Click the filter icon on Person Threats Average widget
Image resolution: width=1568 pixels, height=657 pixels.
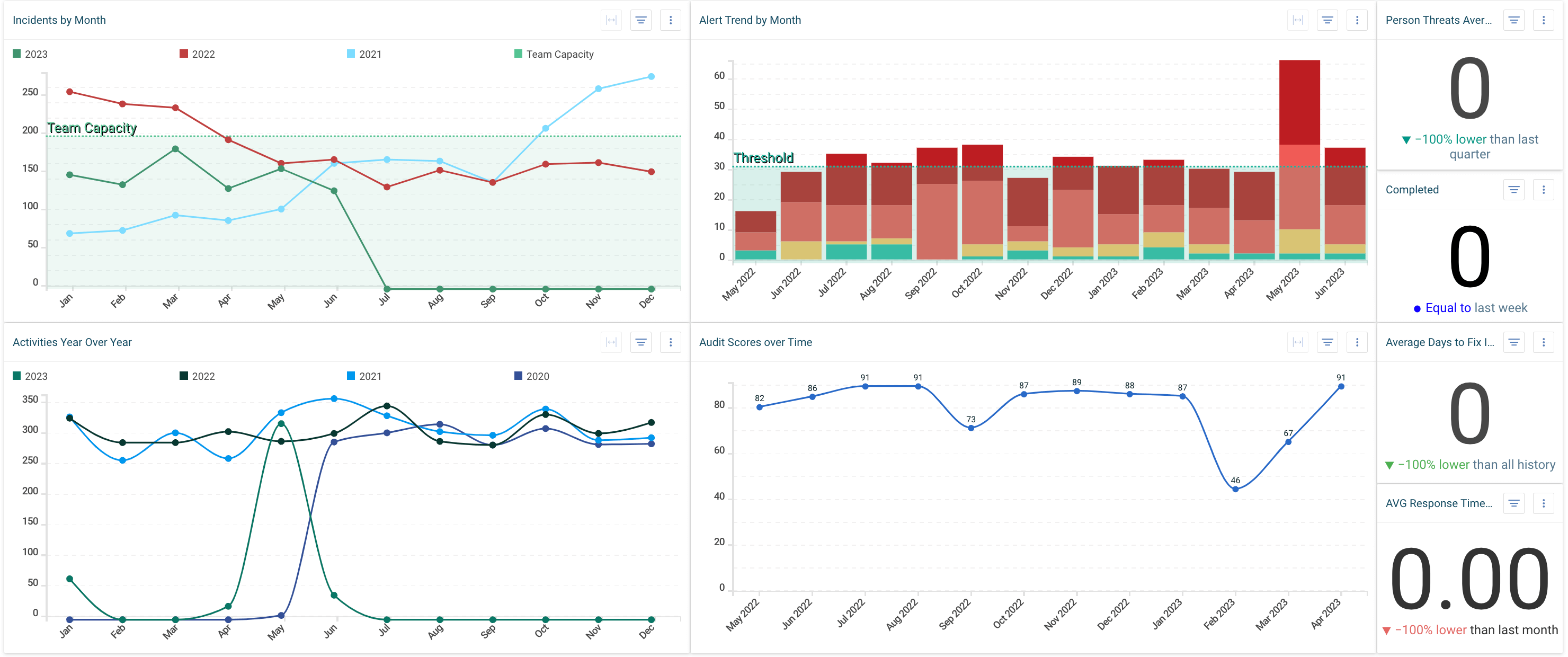point(1514,20)
